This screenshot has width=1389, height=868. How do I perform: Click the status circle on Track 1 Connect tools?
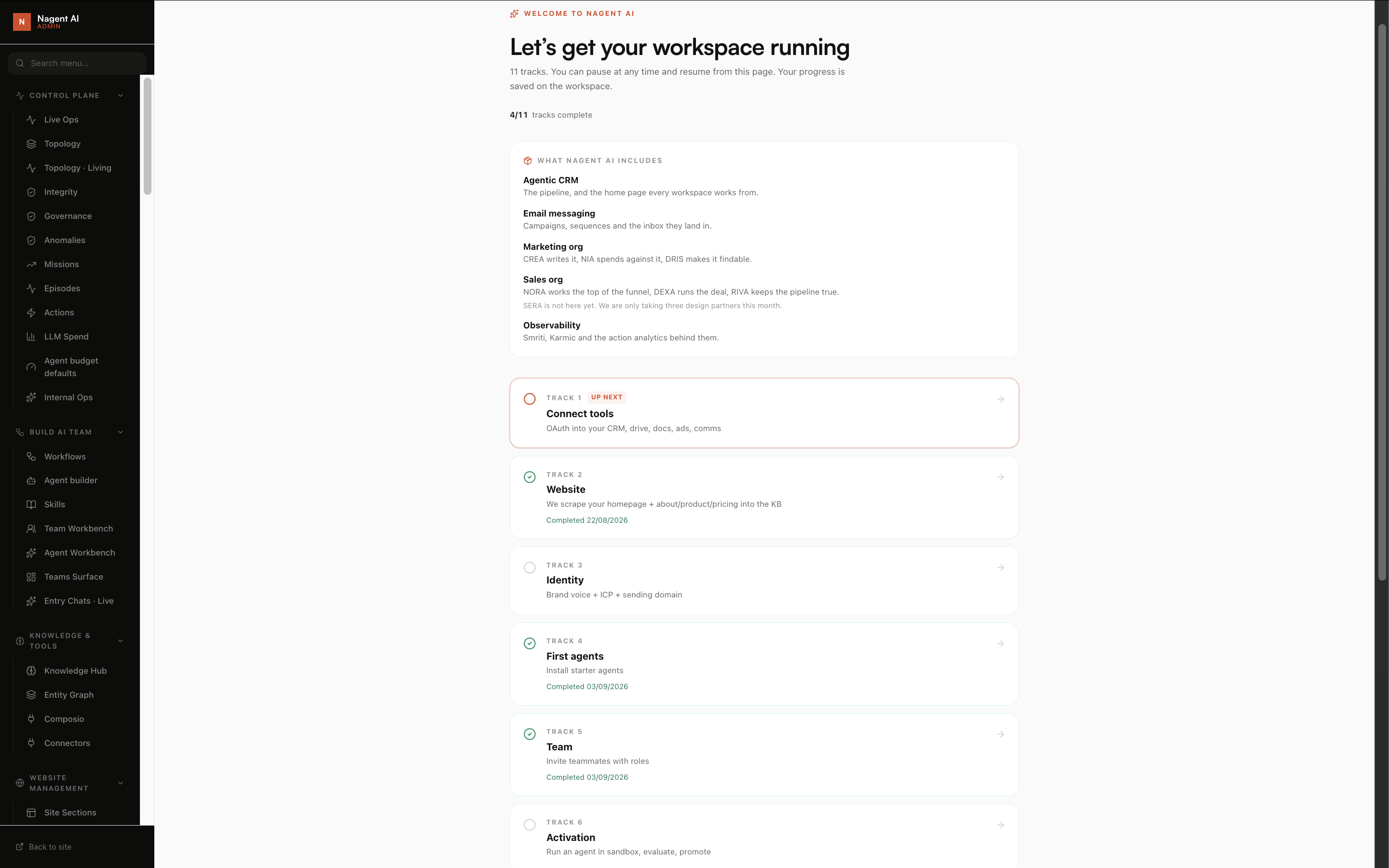pyautogui.click(x=530, y=399)
